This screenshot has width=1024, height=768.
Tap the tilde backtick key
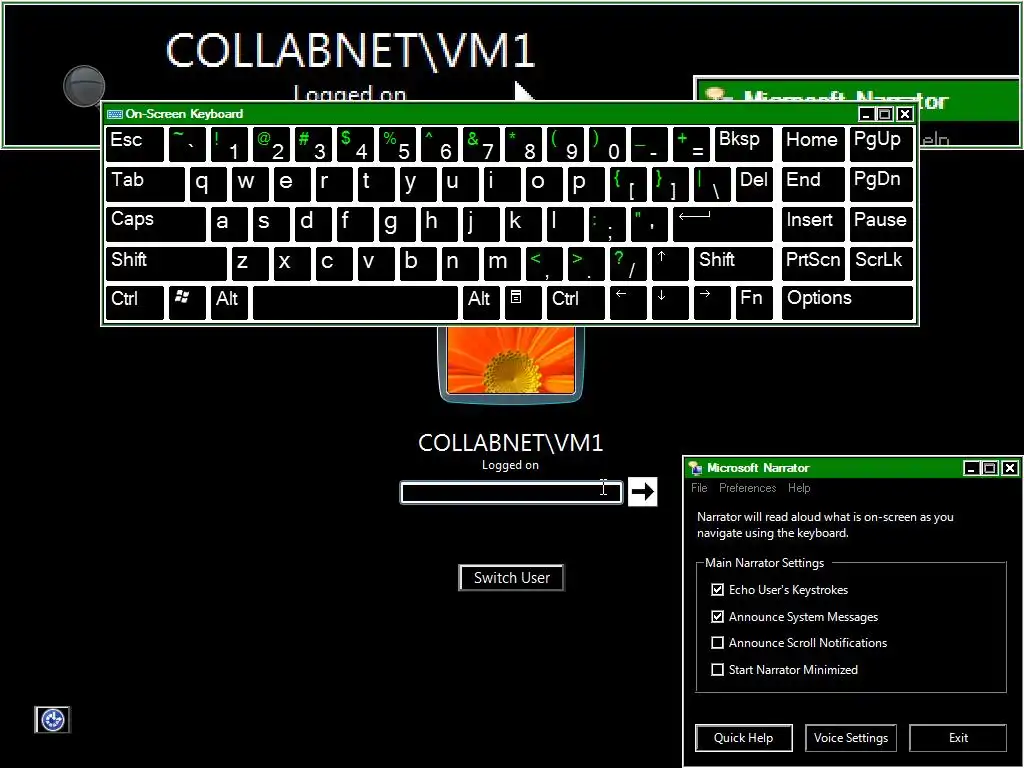point(187,144)
